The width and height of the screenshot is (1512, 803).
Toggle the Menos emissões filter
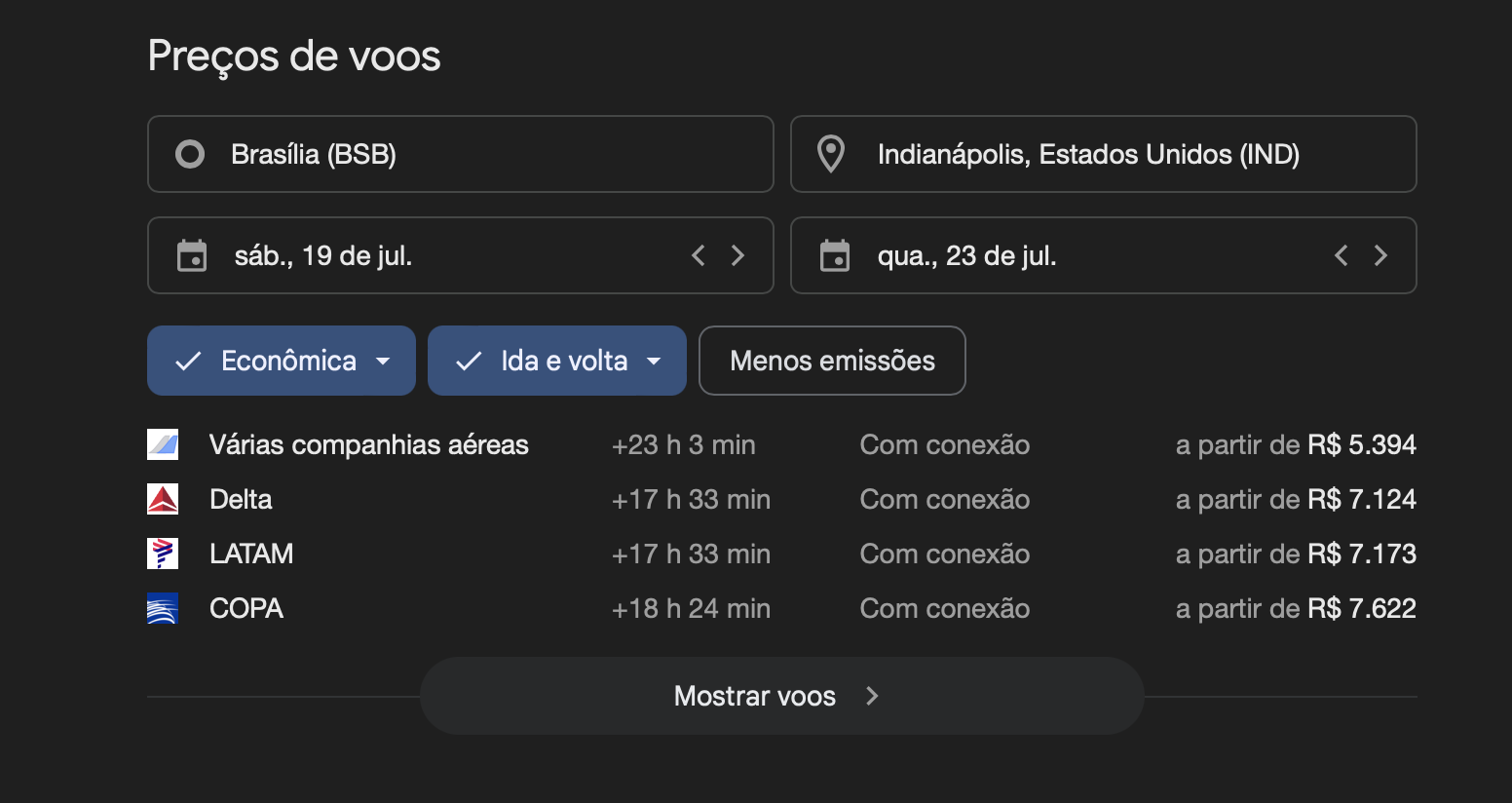[x=832, y=361]
